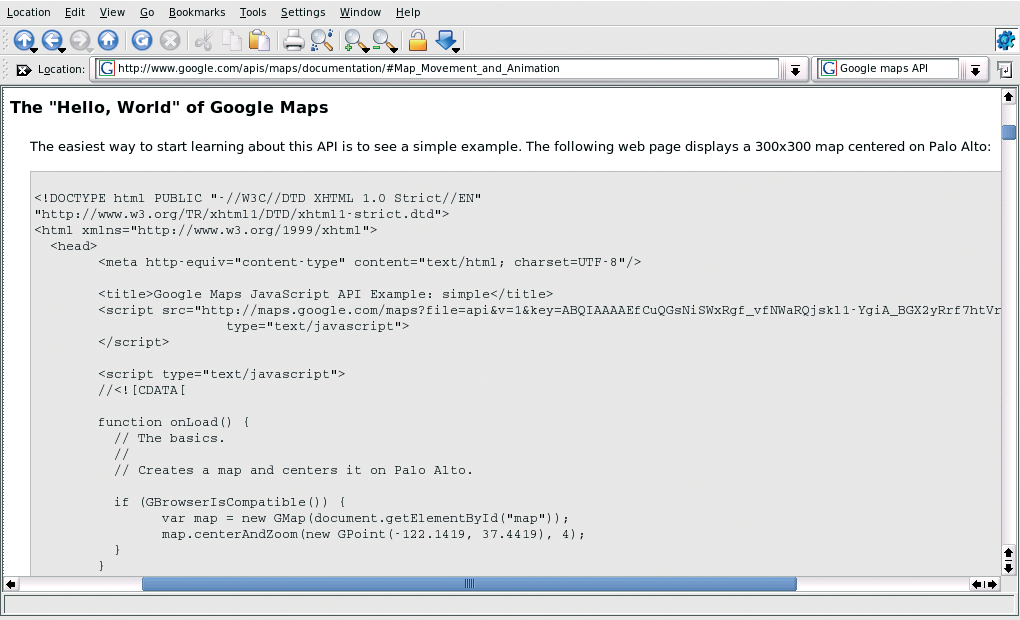This screenshot has width=1020, height=620.
Task: Go to the Home page icon
Action: point(108,40)
